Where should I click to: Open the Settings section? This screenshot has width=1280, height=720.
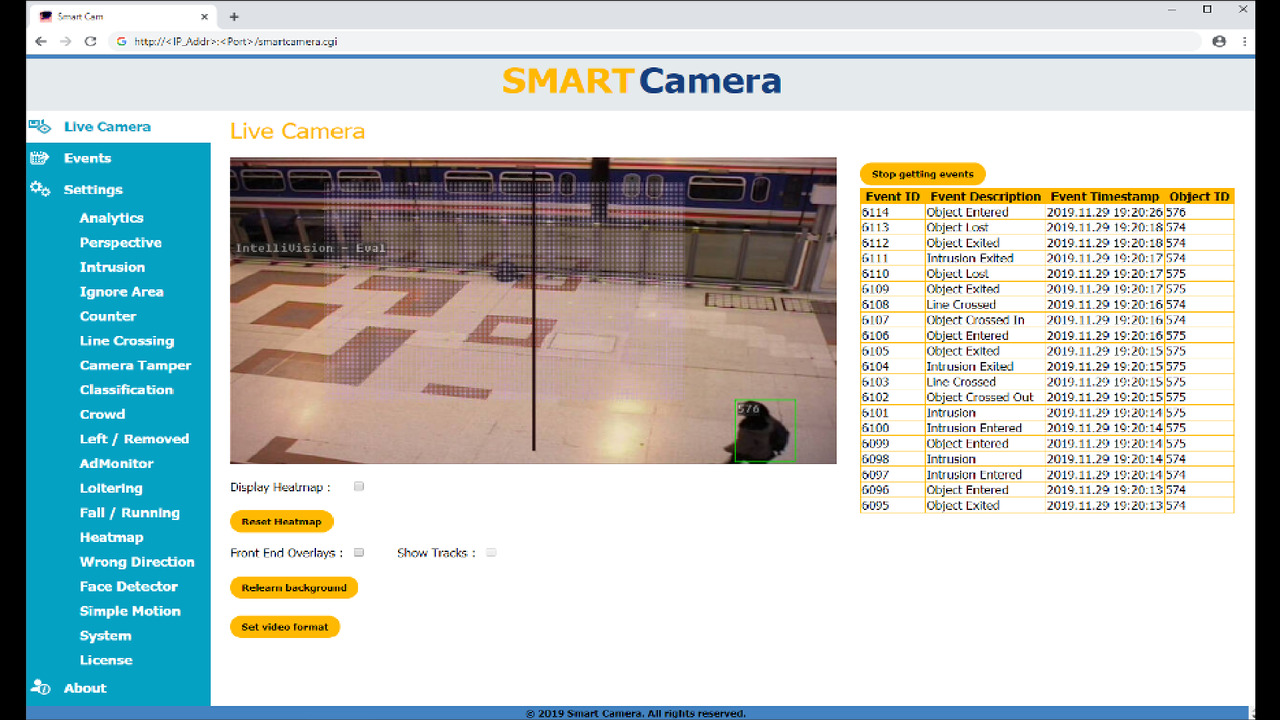(93, 189)
